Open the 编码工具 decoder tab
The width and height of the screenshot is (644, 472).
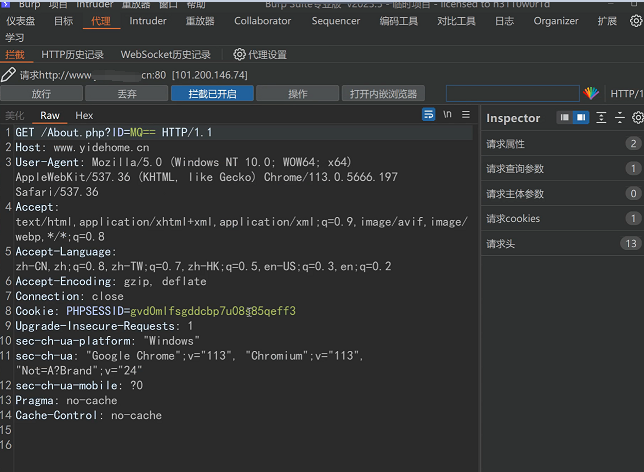398,21
